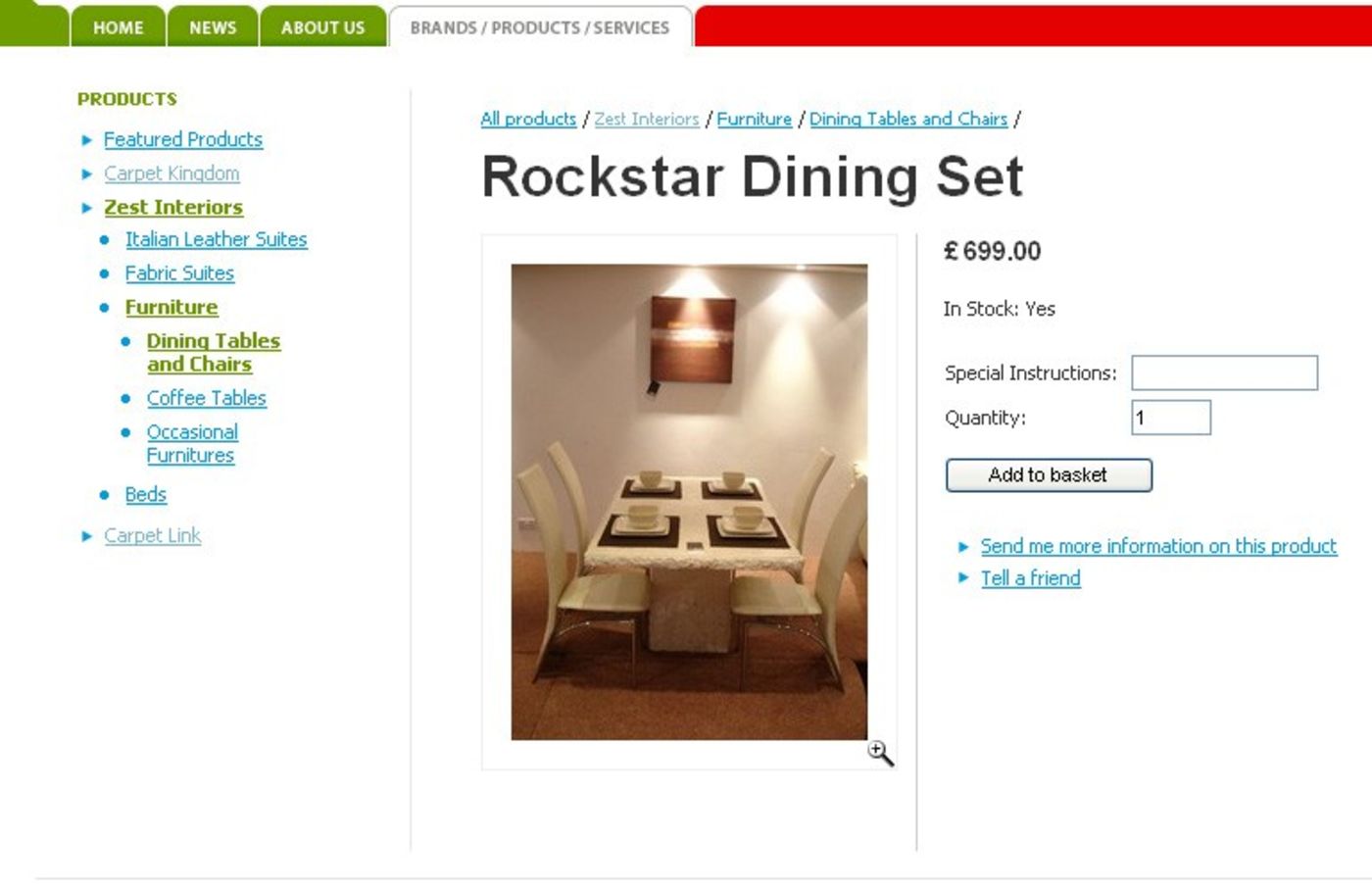This screenshot has width=1372, height=892.
Task: Open the ABOUT US tab
Action: (323, 27)
